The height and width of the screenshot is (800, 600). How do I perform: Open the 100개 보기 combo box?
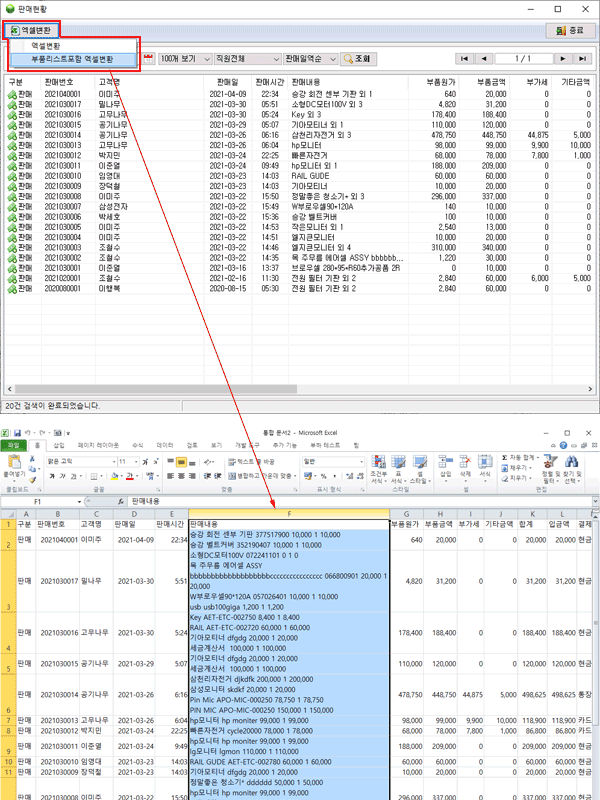pyautogui.click(x=185, y=59)
